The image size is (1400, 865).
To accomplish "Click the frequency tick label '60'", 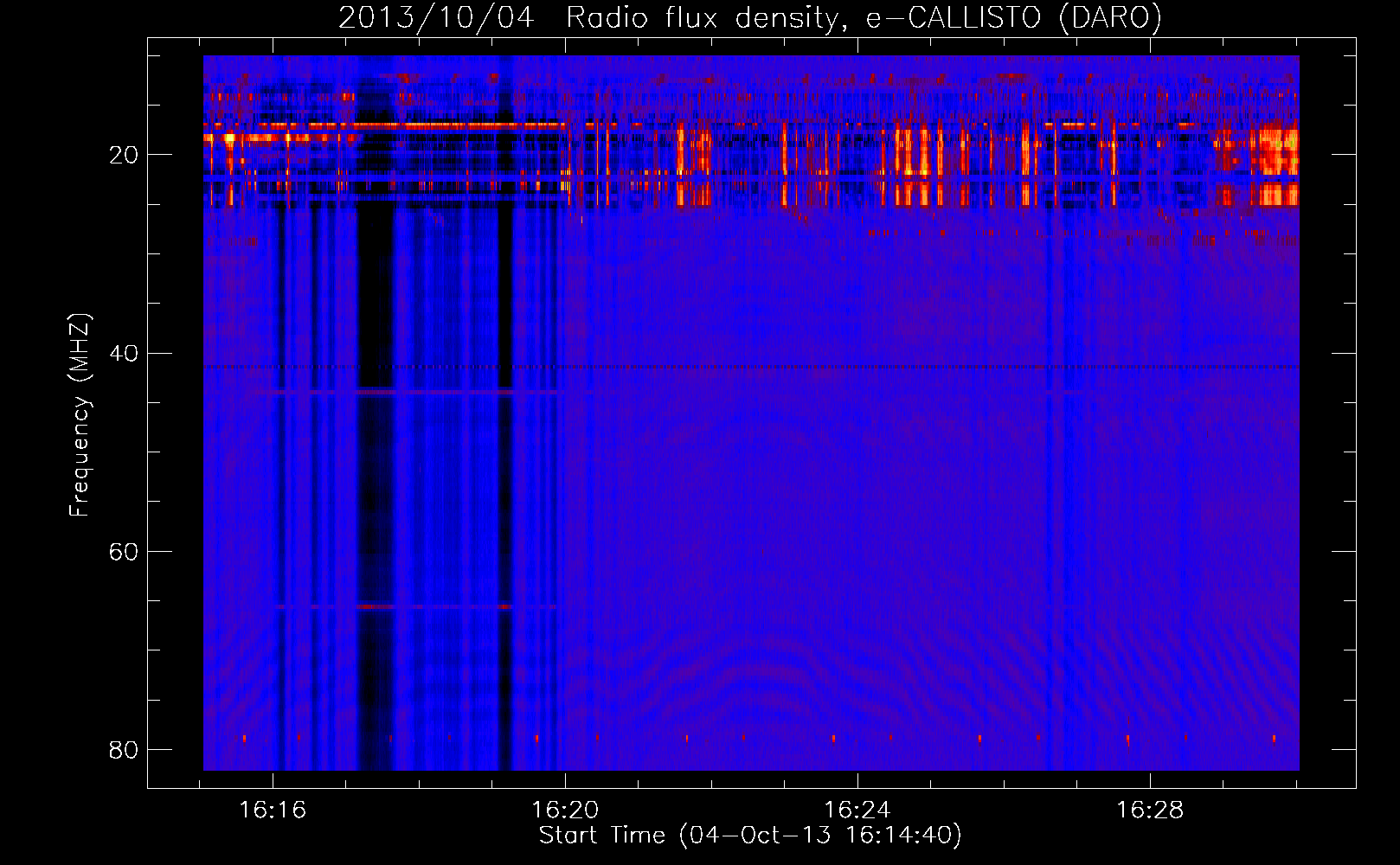I will [x=124, y=551].
